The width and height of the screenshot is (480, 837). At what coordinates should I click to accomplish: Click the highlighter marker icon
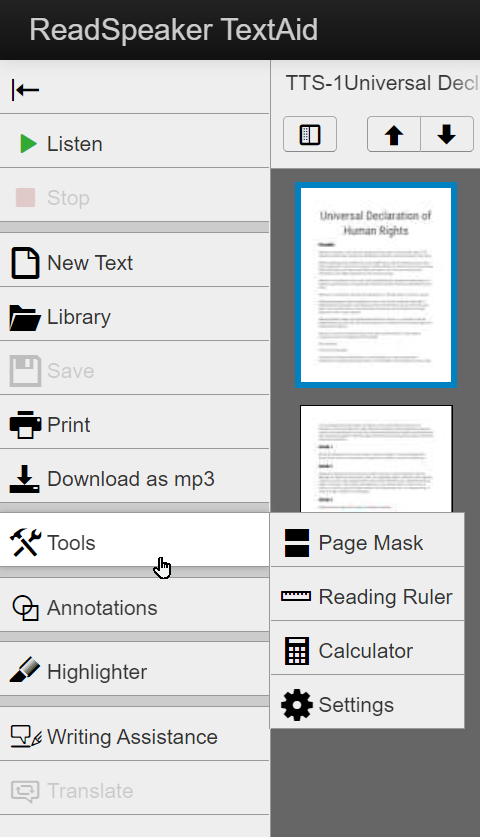tap(25, 670)
